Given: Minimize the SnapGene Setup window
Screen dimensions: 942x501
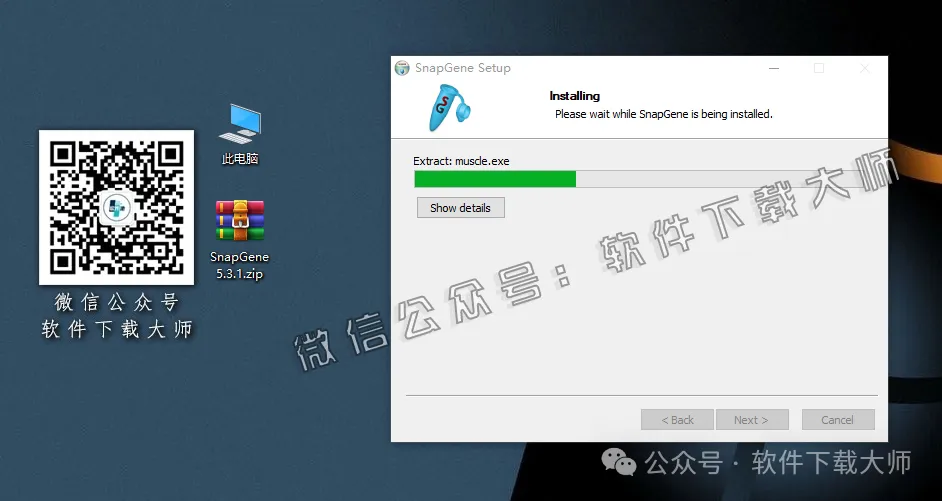Looking at the screenshot, I should (774, 68).
